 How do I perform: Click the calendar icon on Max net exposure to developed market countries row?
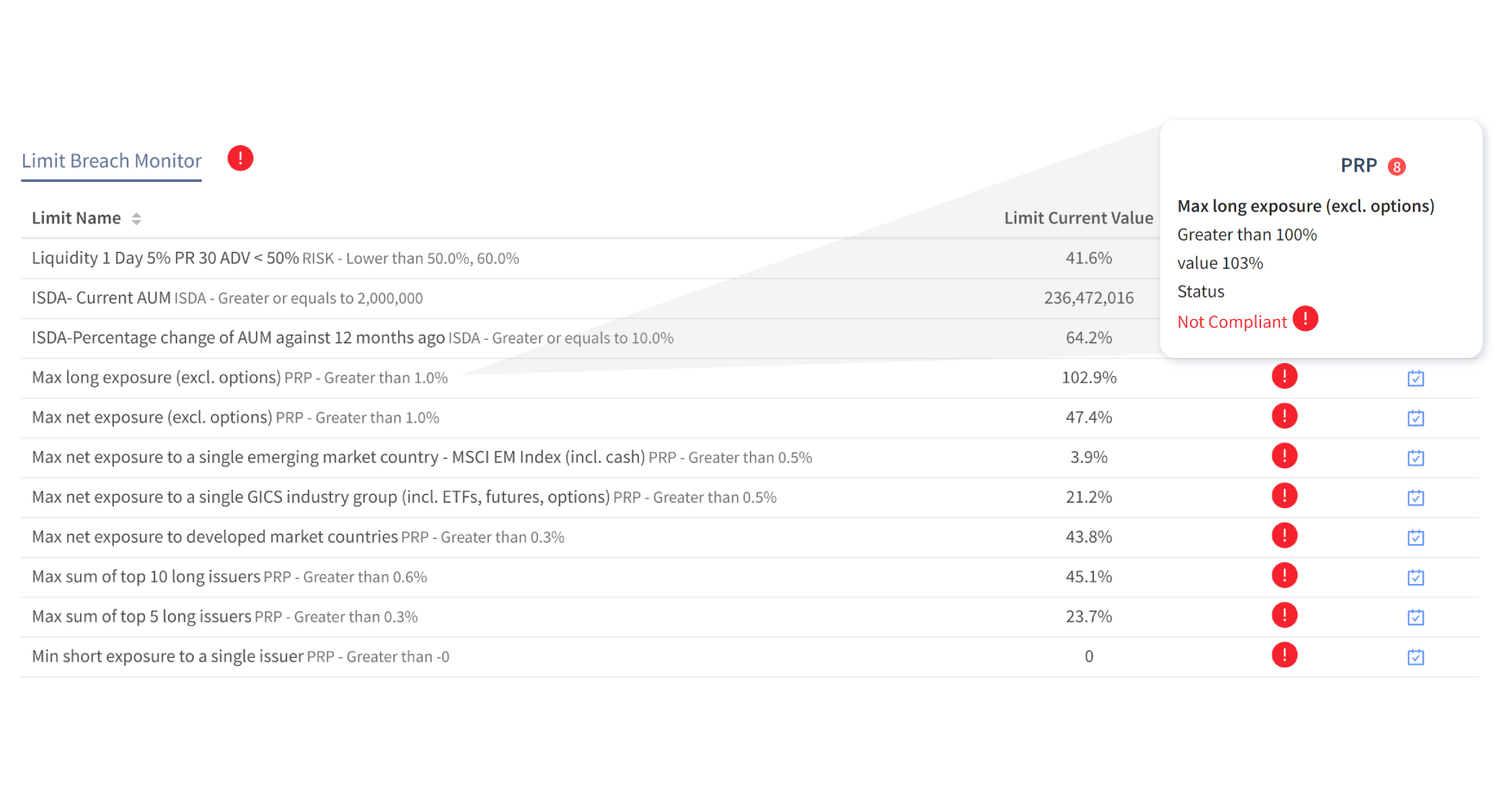1415,537
